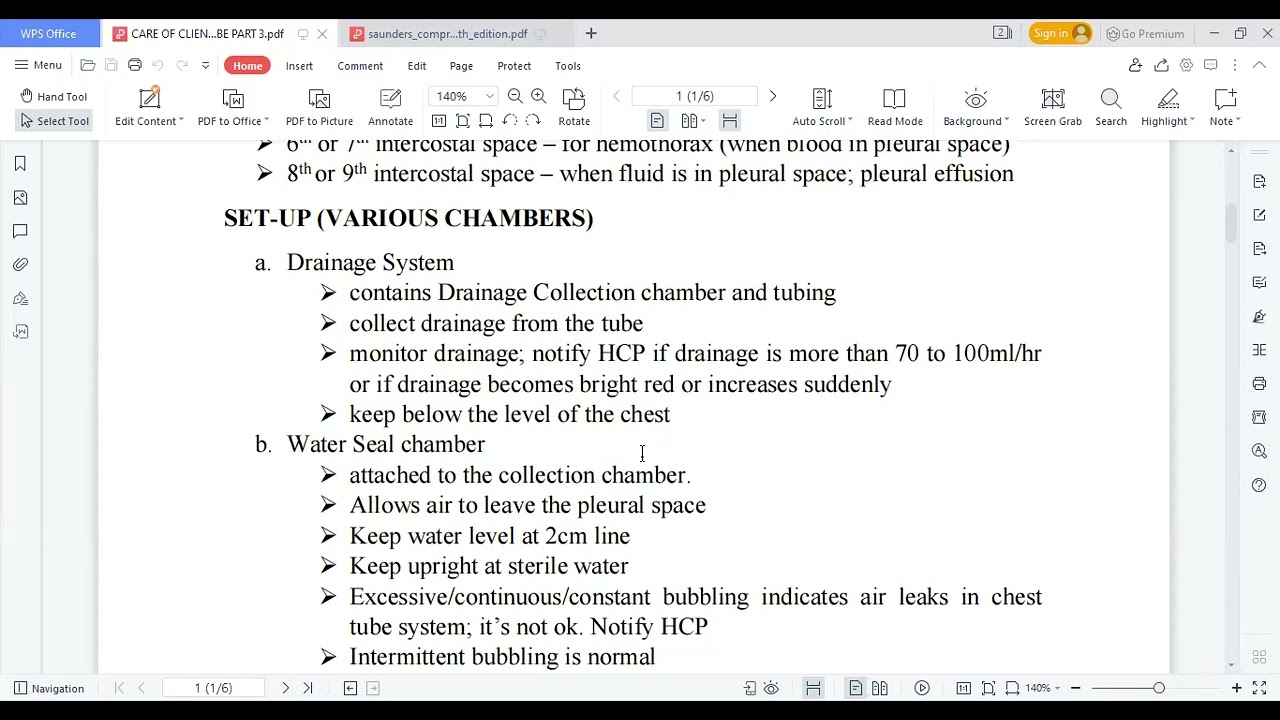Click Go Premium button
Image resolution: width=1280 pixels, height=720 pixels.
tap(1145, 34)
